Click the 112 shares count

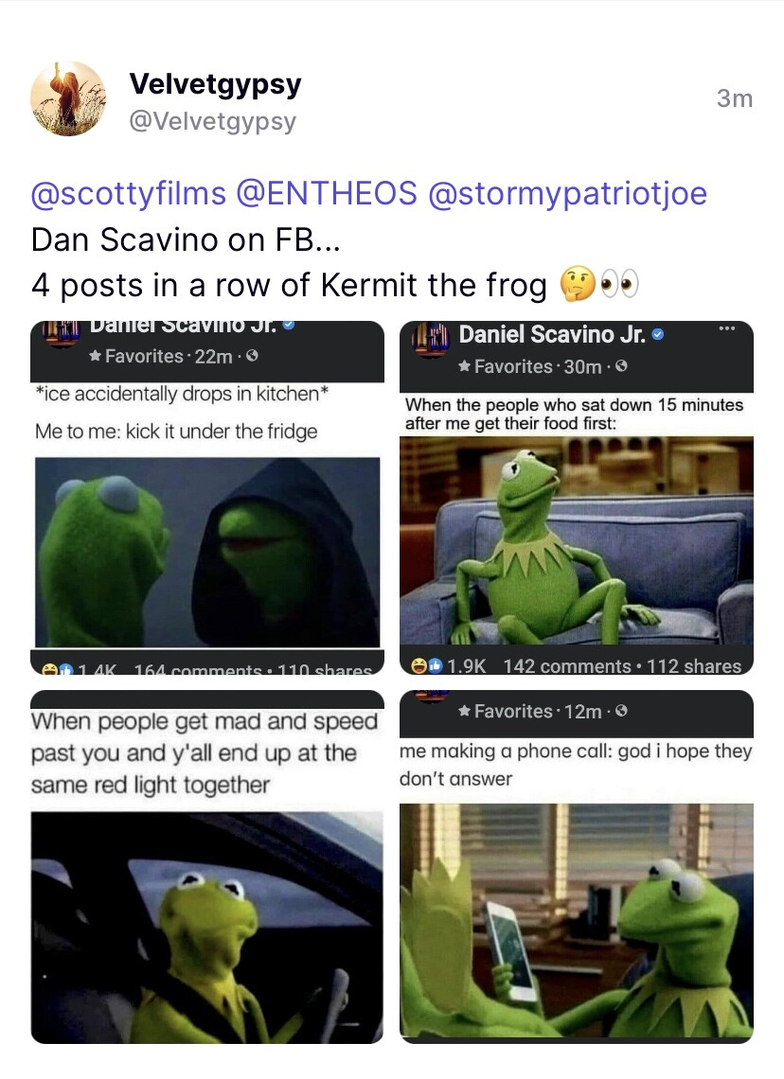click(x=694, y=666)
